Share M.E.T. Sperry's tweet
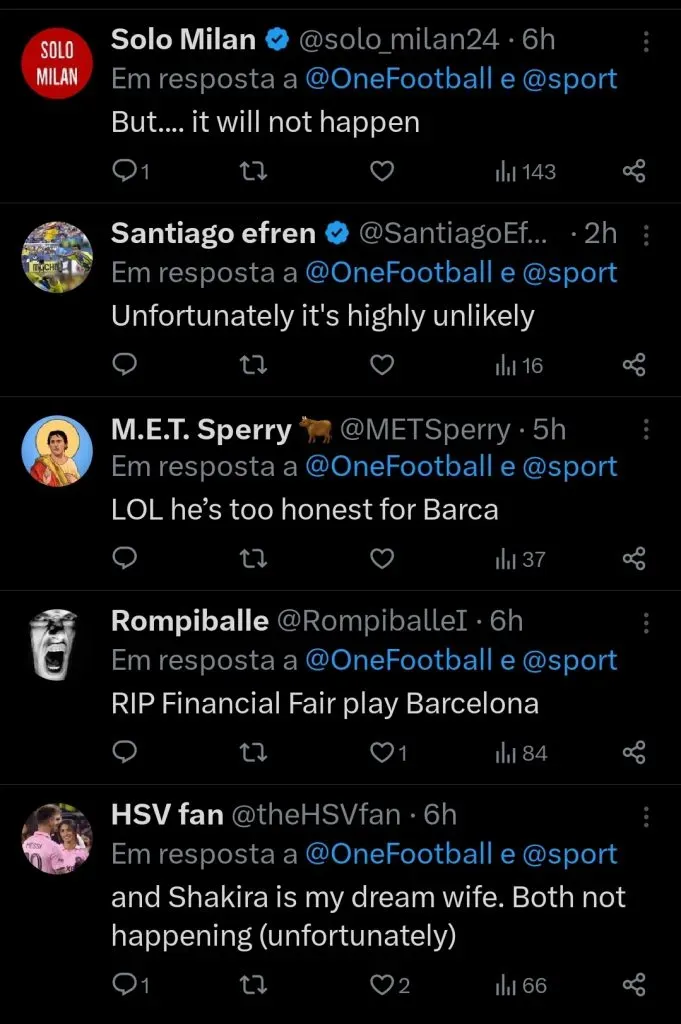This screenshot has width=681, height=1024. [634, 559]
